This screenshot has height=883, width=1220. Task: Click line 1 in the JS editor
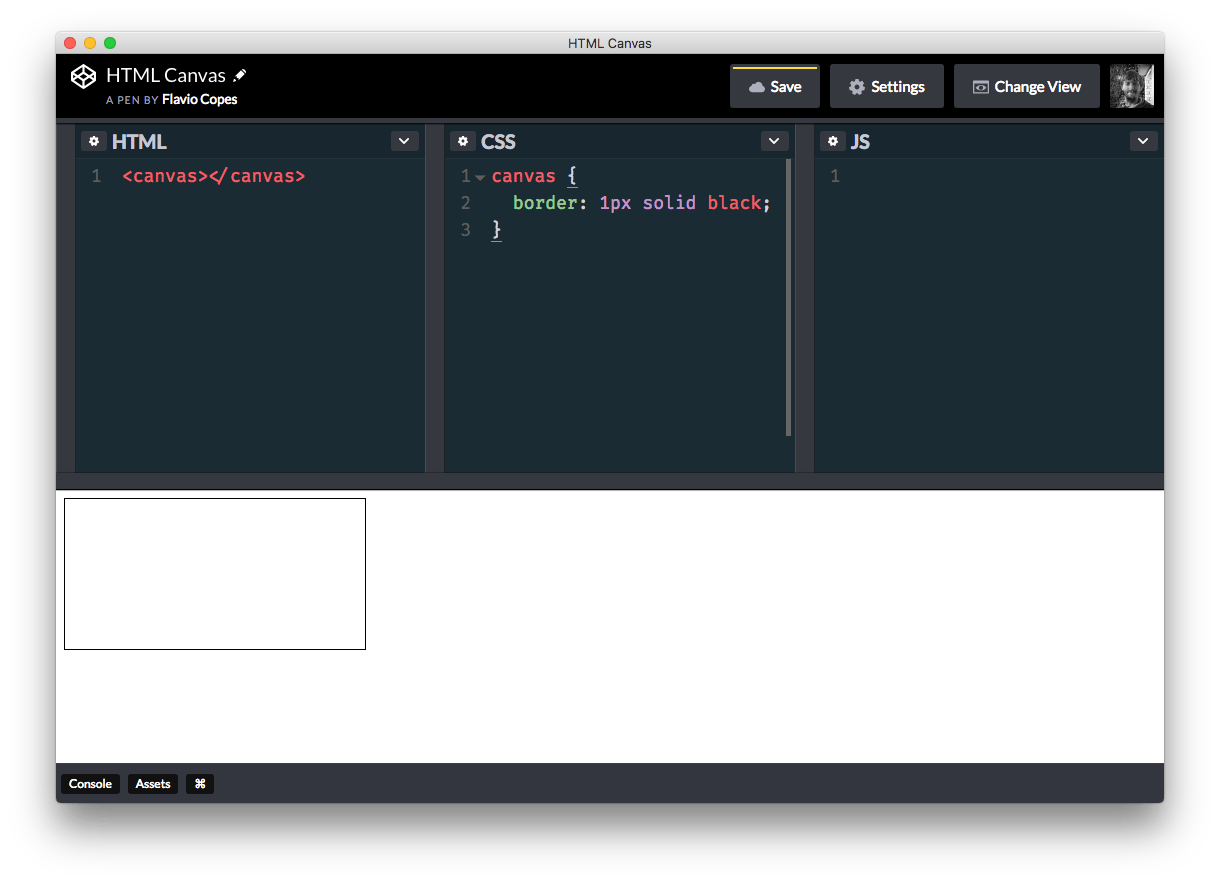pos(990,177)
